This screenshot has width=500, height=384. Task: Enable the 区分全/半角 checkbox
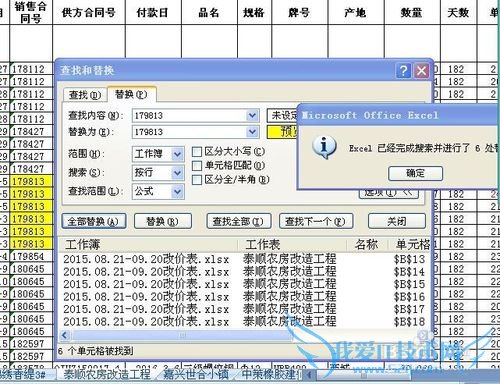[197, 180]
